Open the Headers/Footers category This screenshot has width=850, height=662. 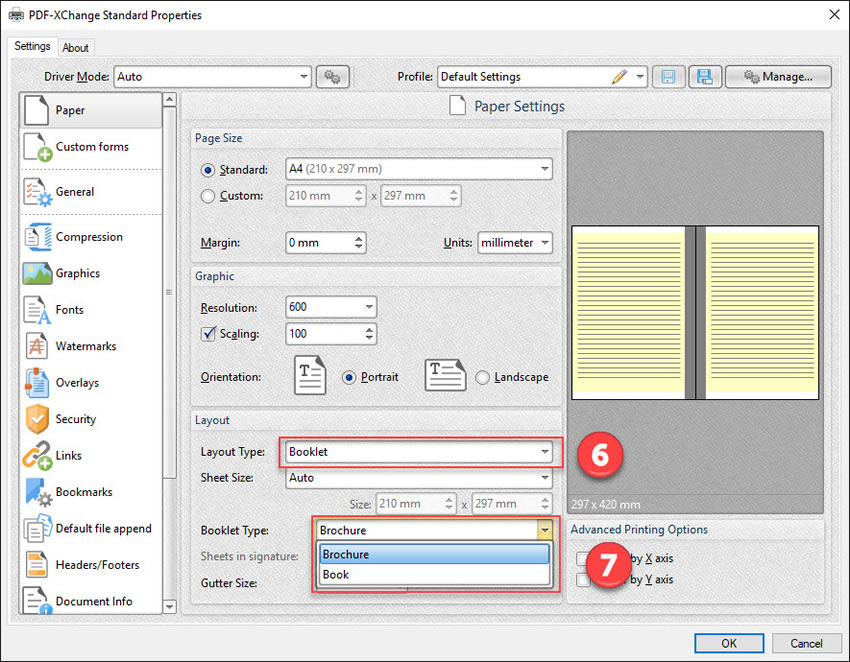click(x=91, y=565)
